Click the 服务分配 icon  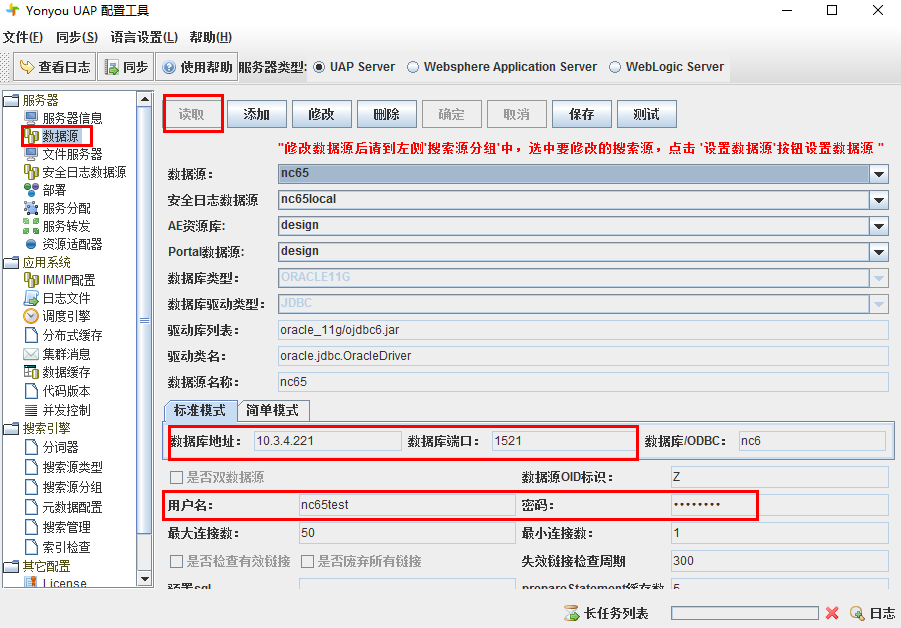31,208
